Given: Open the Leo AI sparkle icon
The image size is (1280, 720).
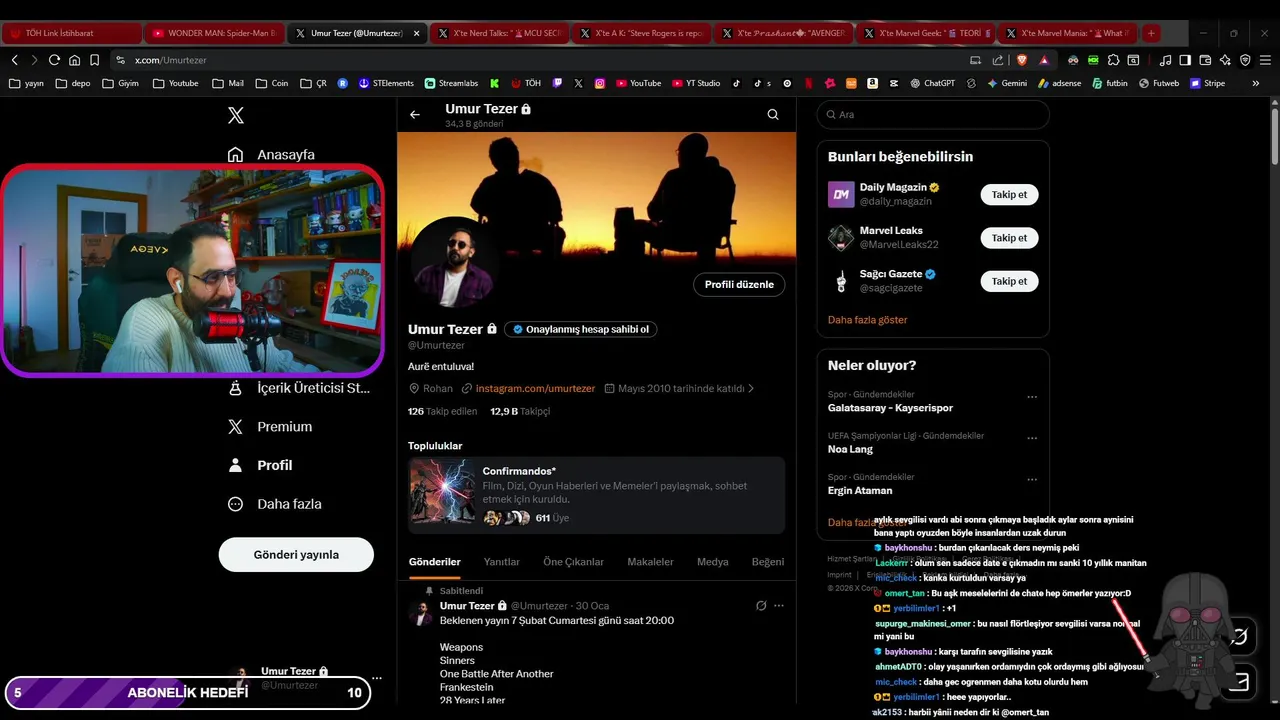Looking at the screenshot, I should (1225, 60).
